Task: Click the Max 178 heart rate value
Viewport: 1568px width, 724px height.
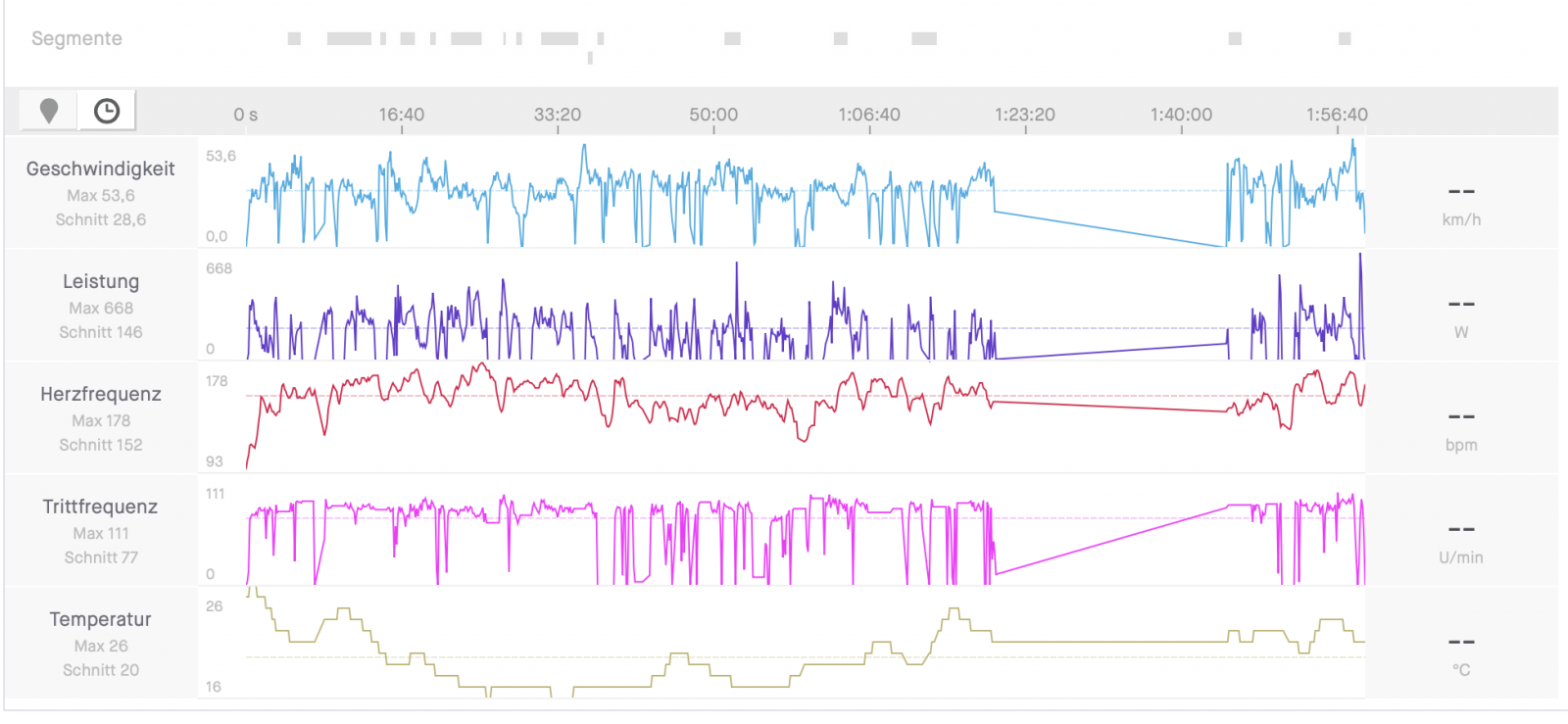Action: click(101, 420)
